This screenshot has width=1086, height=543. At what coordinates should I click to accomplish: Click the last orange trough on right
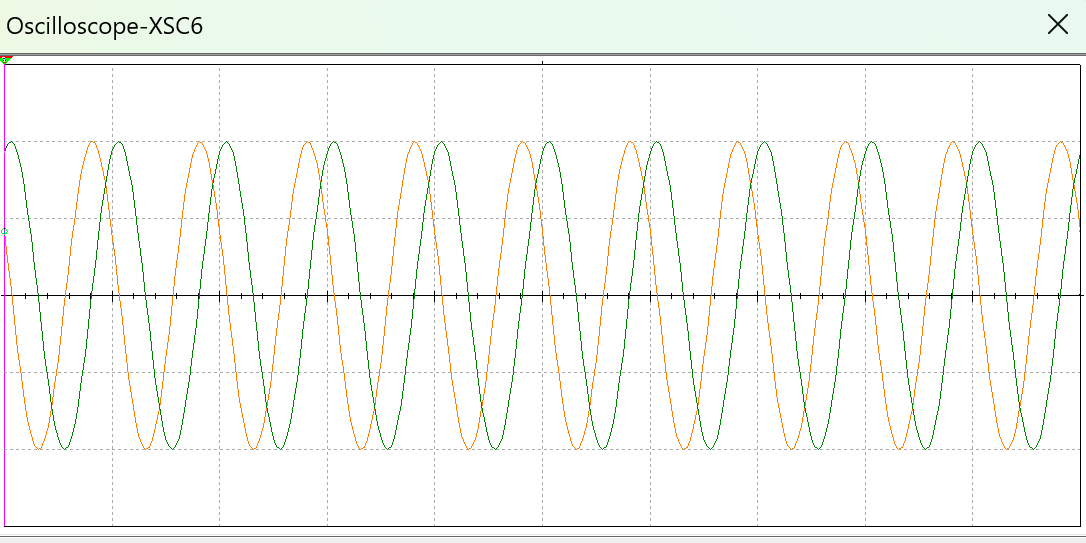(x=1007, y=448)
